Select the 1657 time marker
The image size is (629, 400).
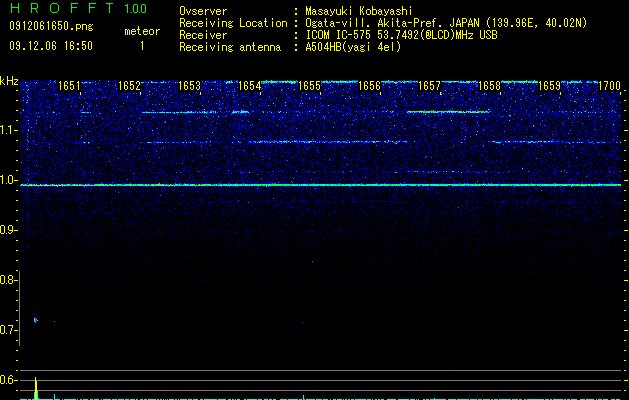pos(429,85)
